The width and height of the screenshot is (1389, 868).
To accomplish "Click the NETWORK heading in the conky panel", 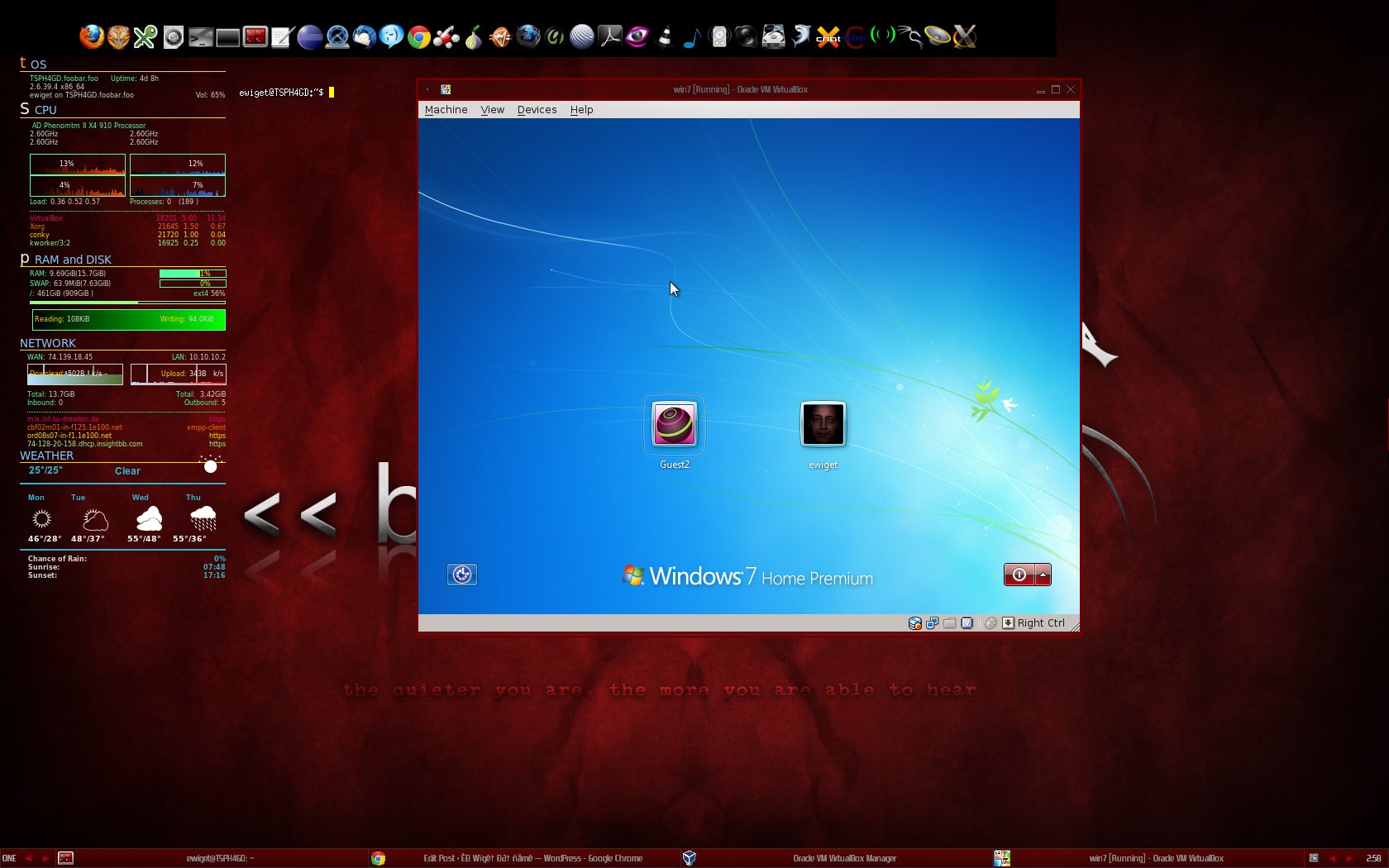I will [x=47, y=343].
